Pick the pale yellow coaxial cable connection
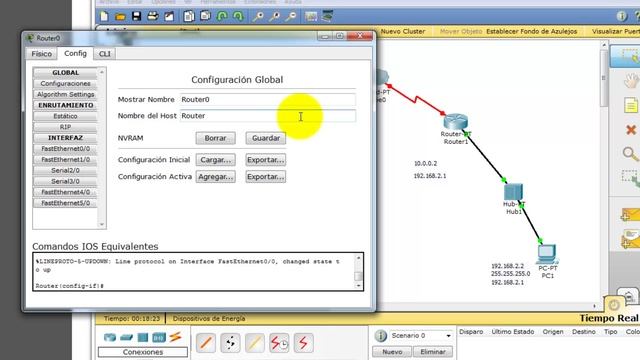Screen dimensions: 640x360 255,343
